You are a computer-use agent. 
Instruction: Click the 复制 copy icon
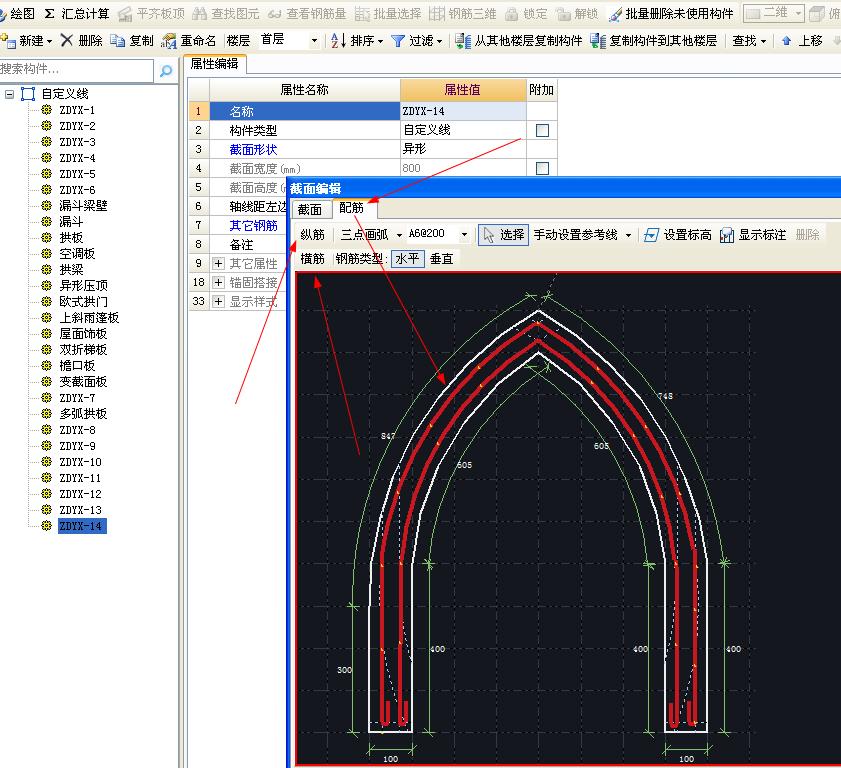(117, 40)
